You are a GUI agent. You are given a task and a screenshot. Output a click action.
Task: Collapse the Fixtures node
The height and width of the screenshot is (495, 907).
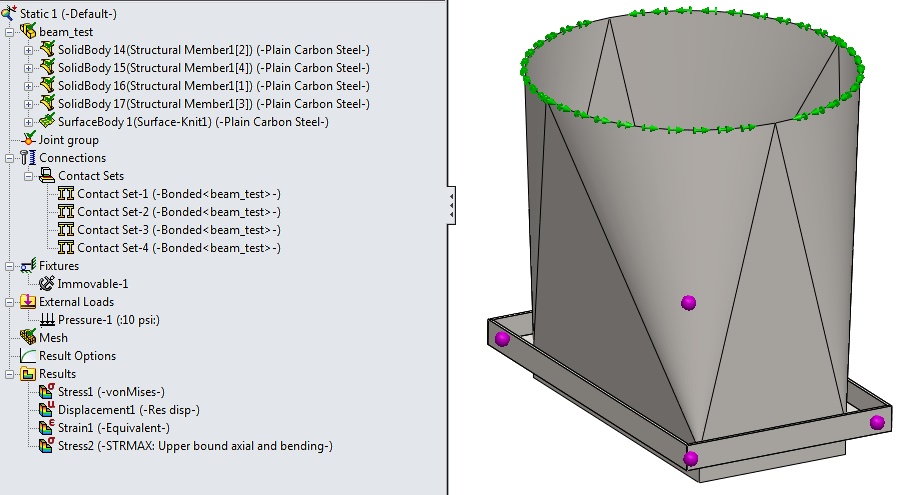coord(9,266)
